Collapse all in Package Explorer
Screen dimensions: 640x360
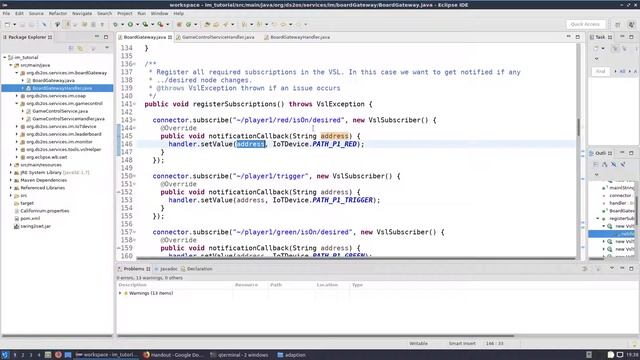[x=71, y=48]
